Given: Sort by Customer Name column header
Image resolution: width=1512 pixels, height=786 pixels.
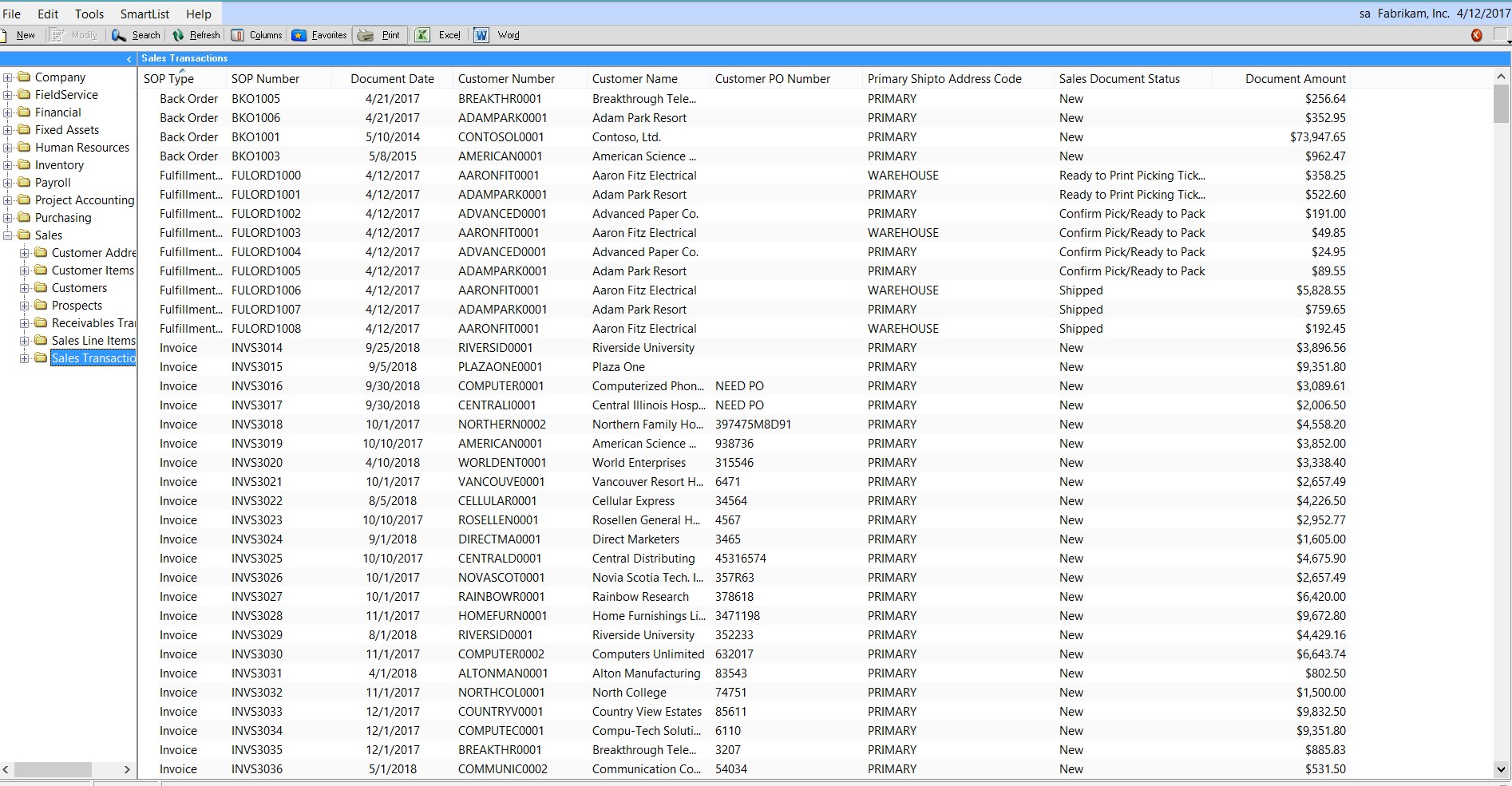Looking at the screenshot, I should tap(635, 79).
